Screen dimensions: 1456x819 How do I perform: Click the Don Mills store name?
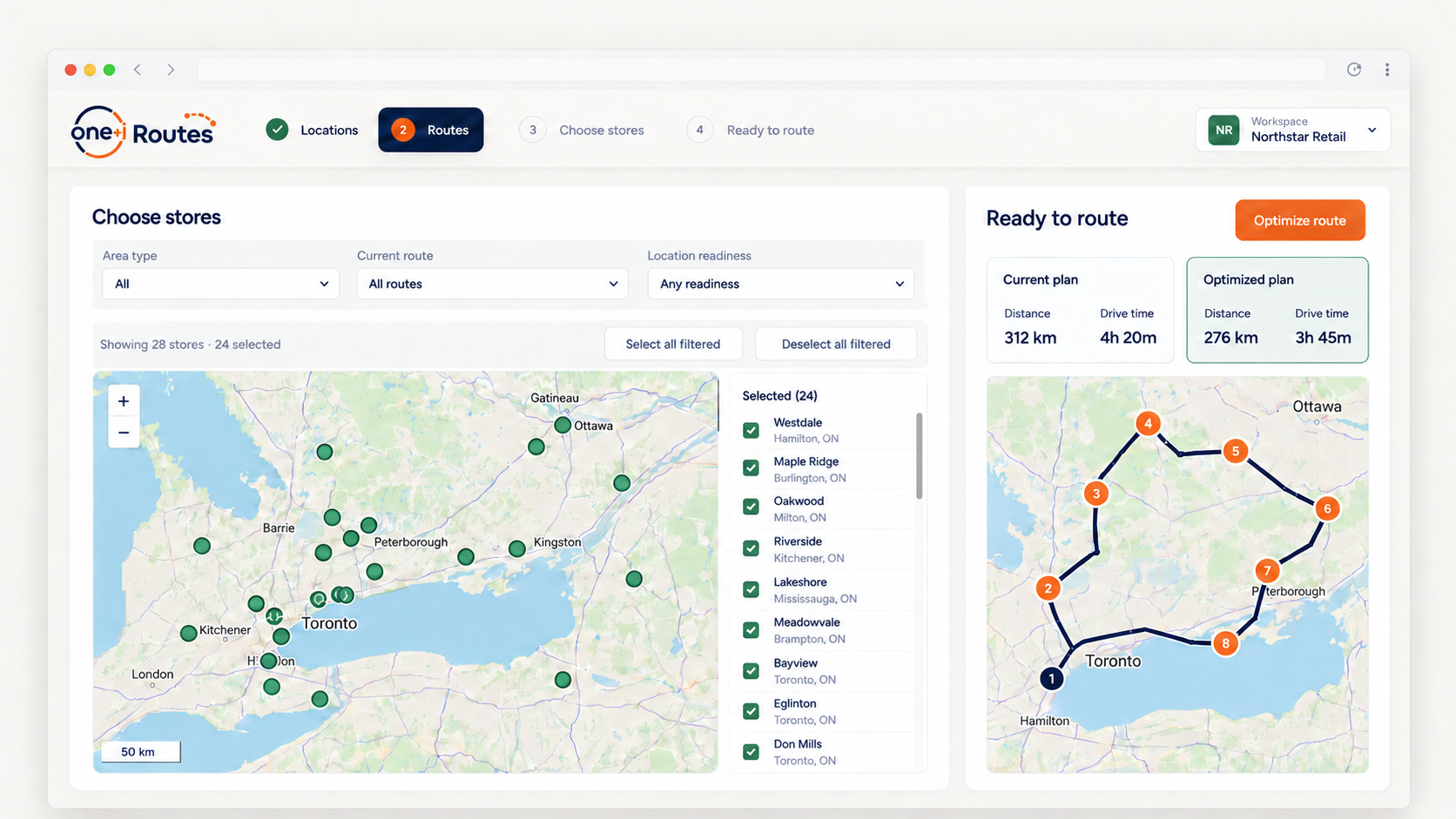click(x=798, y=744)
